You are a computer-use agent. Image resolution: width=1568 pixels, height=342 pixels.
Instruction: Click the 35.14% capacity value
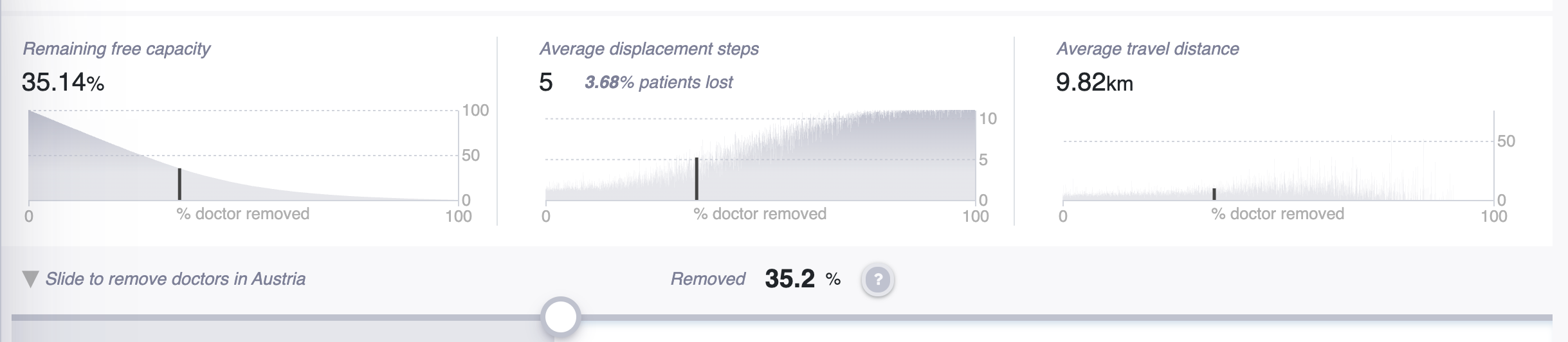point(63,82)
